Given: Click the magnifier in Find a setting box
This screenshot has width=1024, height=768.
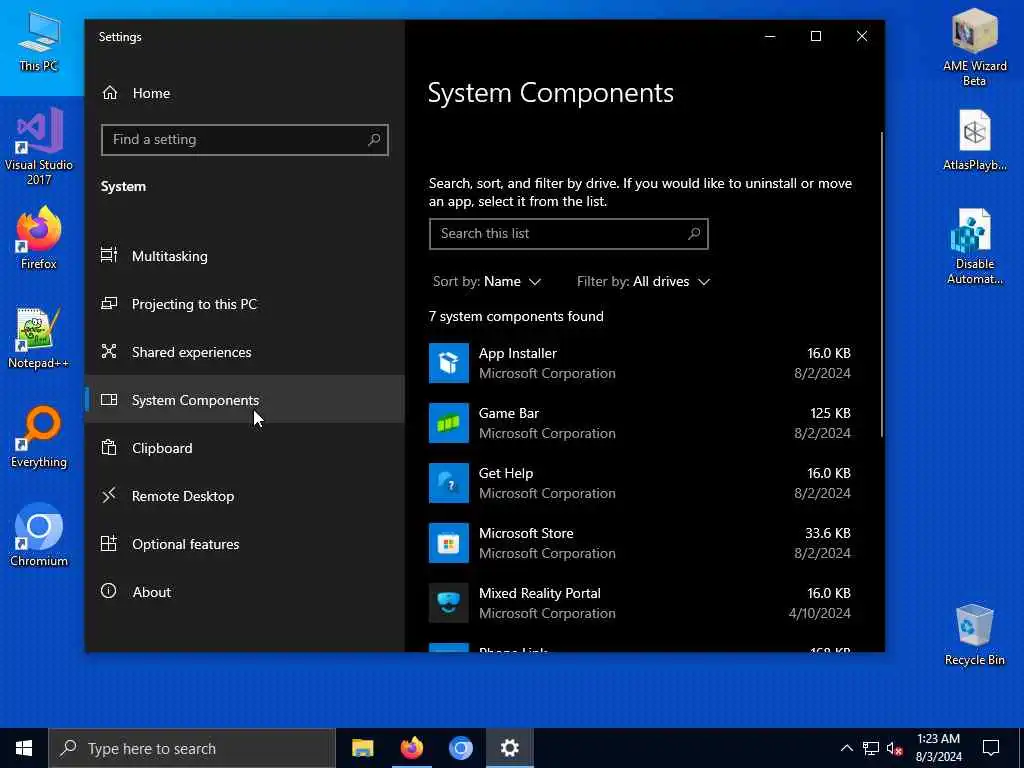Looking at the screenshot, I should point(374,139).
